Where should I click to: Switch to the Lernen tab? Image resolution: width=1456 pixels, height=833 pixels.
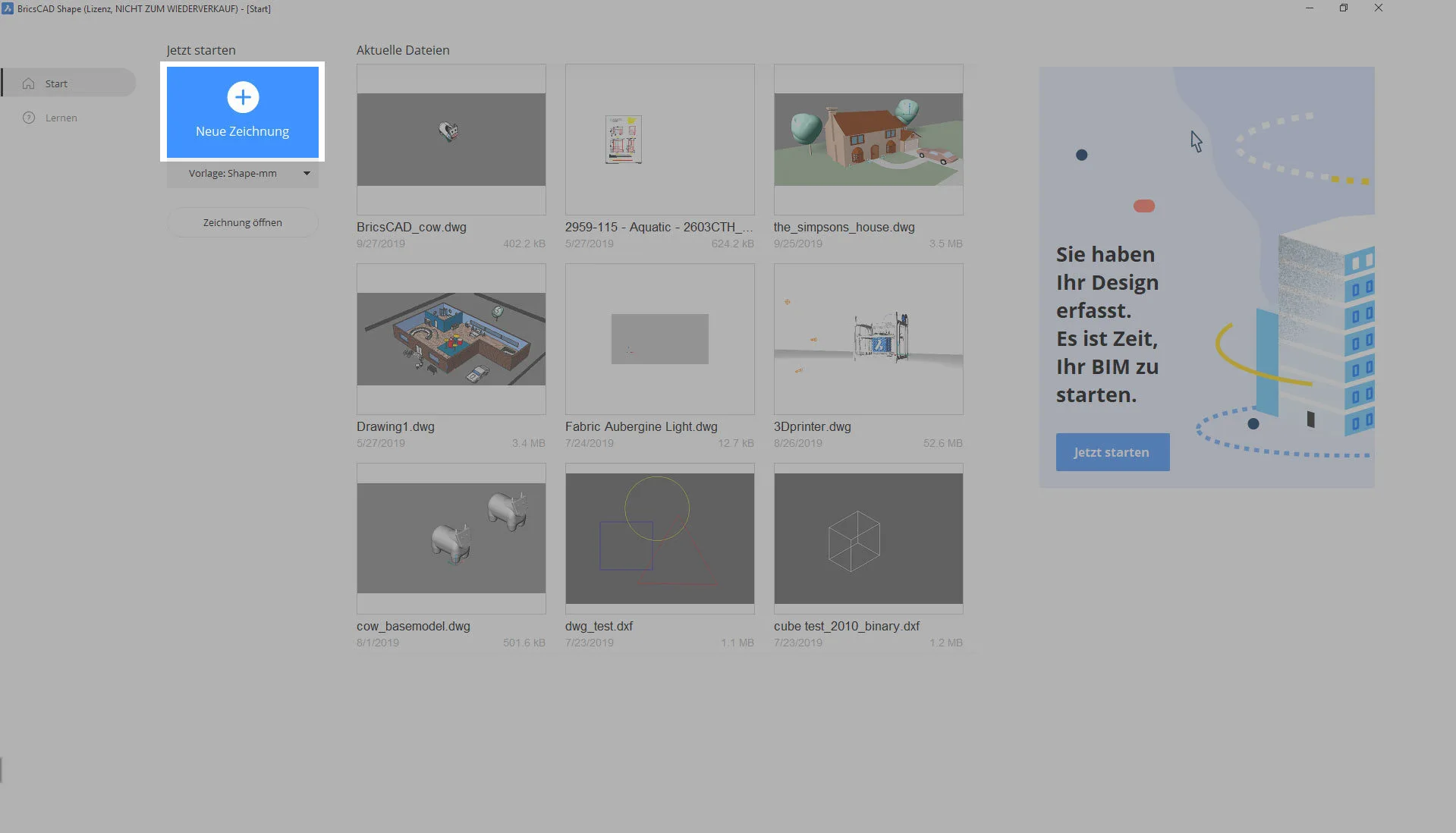61,118
